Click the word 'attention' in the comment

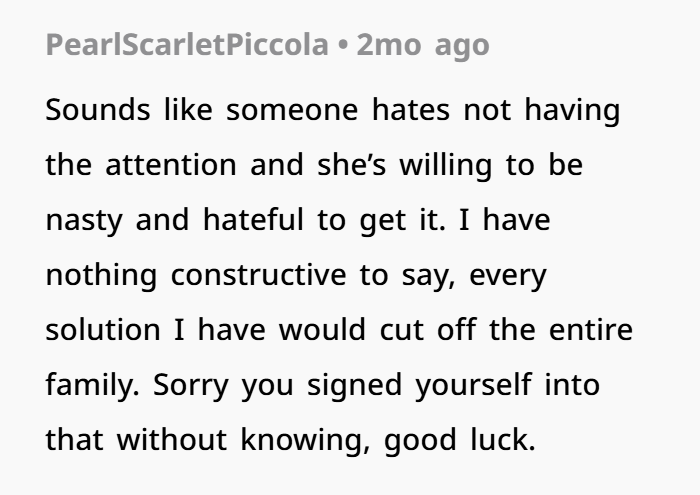(x=171, y=165)
